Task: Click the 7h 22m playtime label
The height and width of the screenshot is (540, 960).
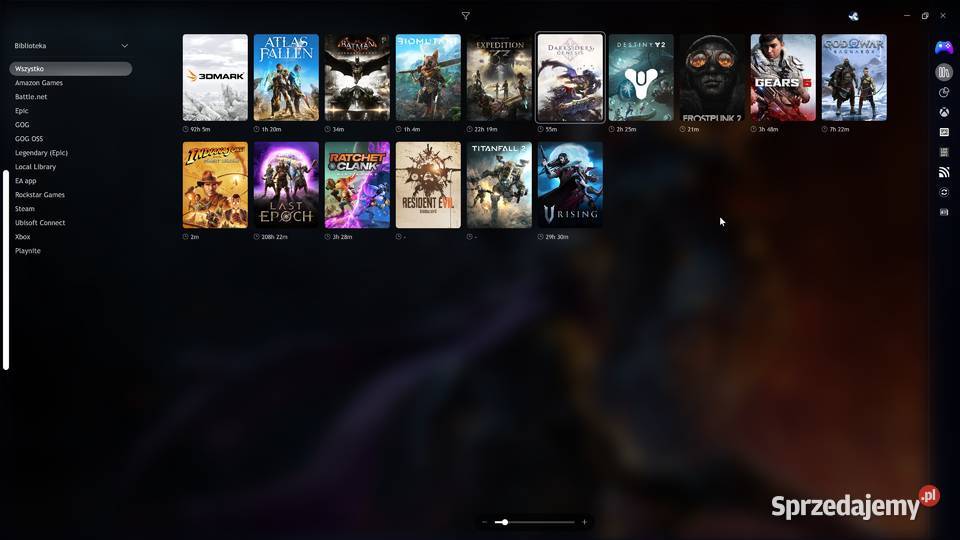Action: (x=839, y=129)
